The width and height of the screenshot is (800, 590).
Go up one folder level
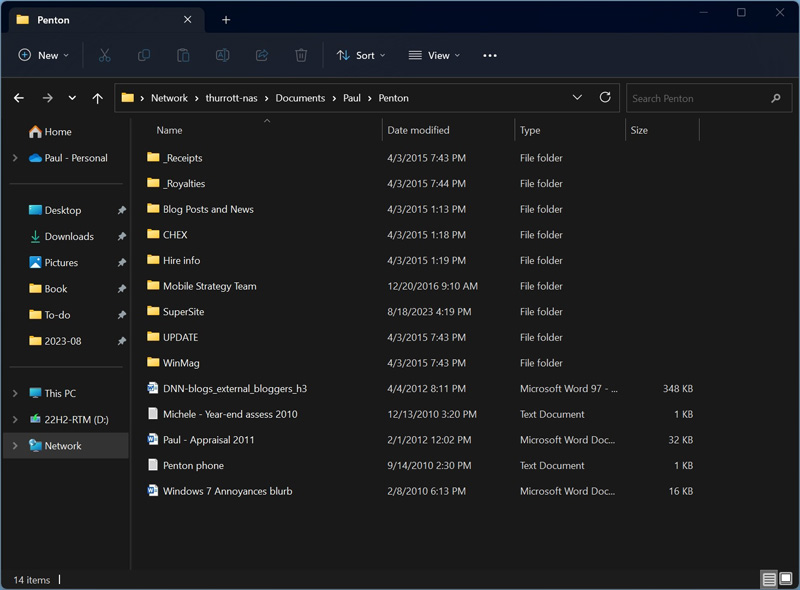click(x=97, y=98)
